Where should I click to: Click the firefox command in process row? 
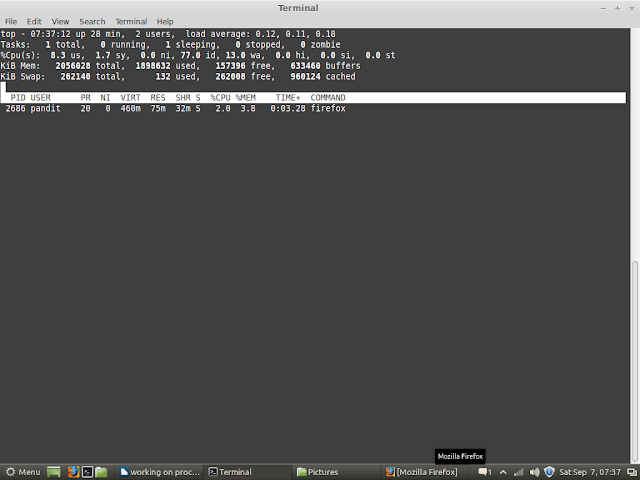[328, 108]
